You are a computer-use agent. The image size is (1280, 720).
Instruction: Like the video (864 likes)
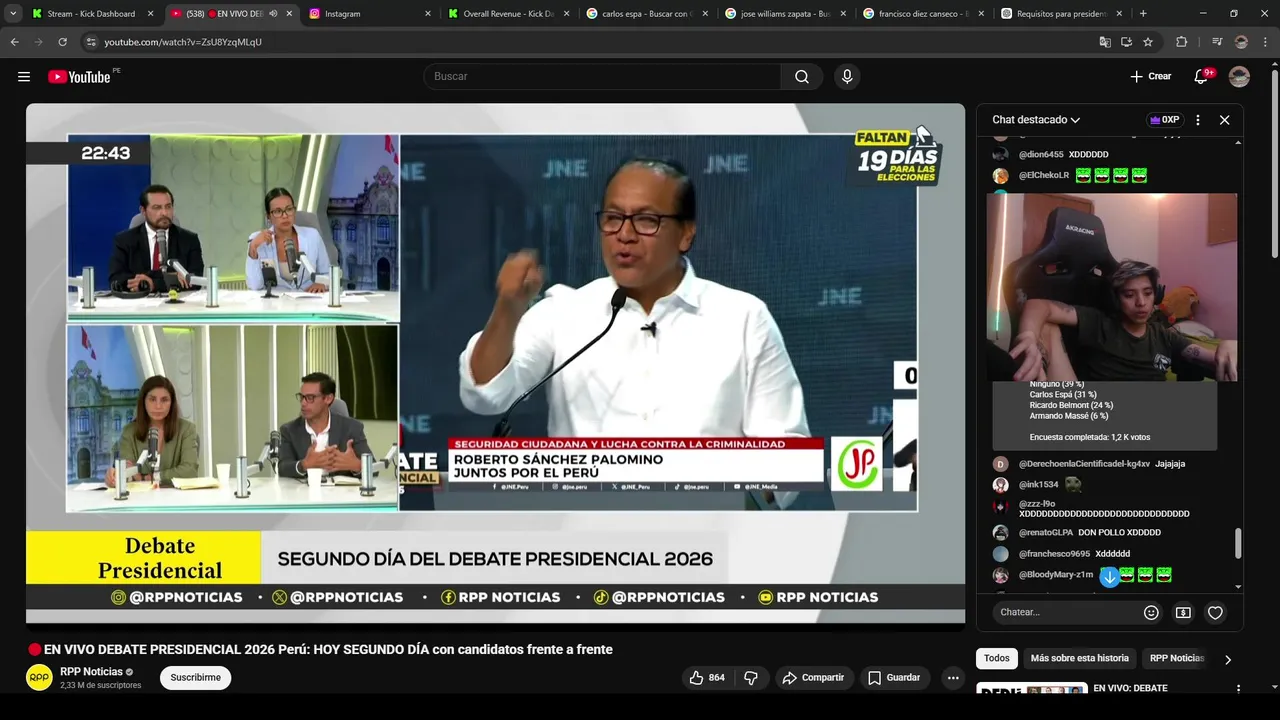click(x=706, y=678)
